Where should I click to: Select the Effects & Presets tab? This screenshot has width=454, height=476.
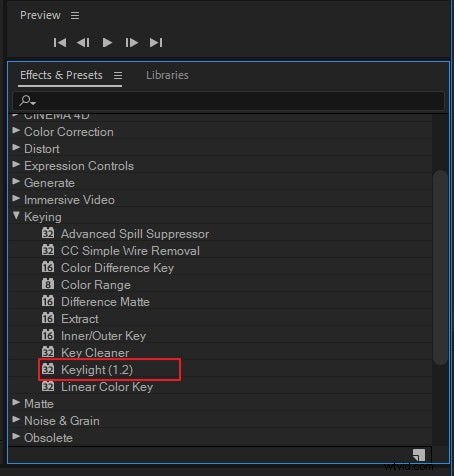coord(61,75)
